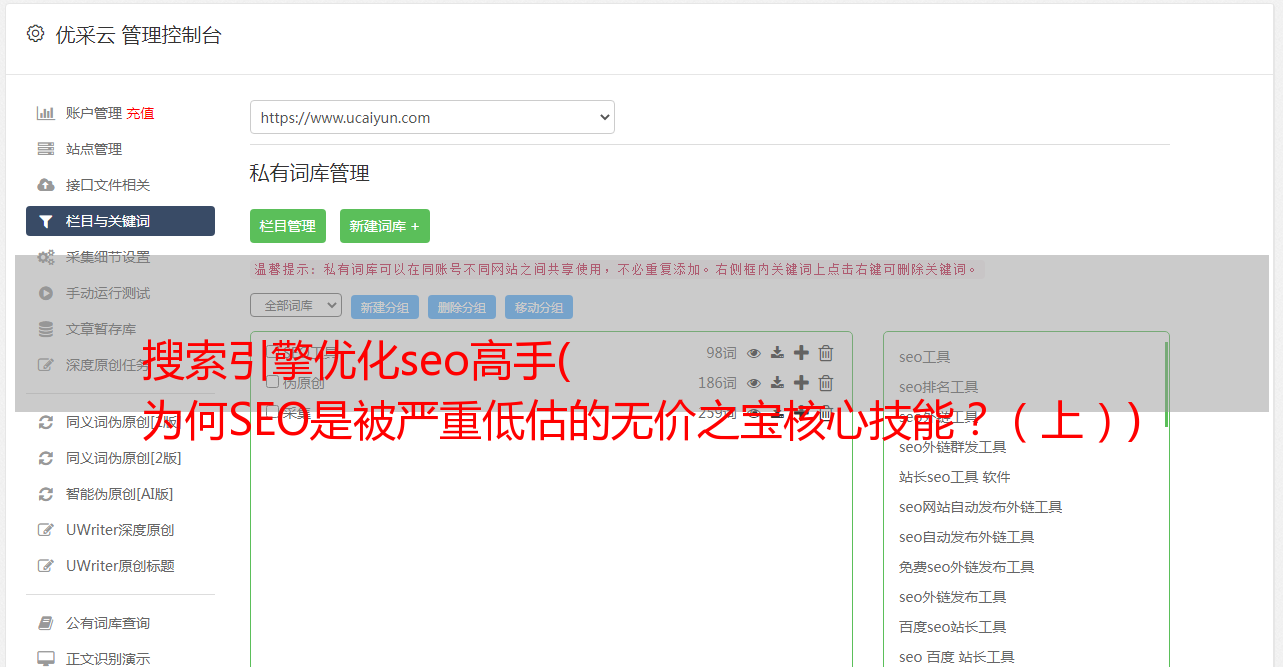Click the 采集细节设置 gears icon

tap(46, 257)
